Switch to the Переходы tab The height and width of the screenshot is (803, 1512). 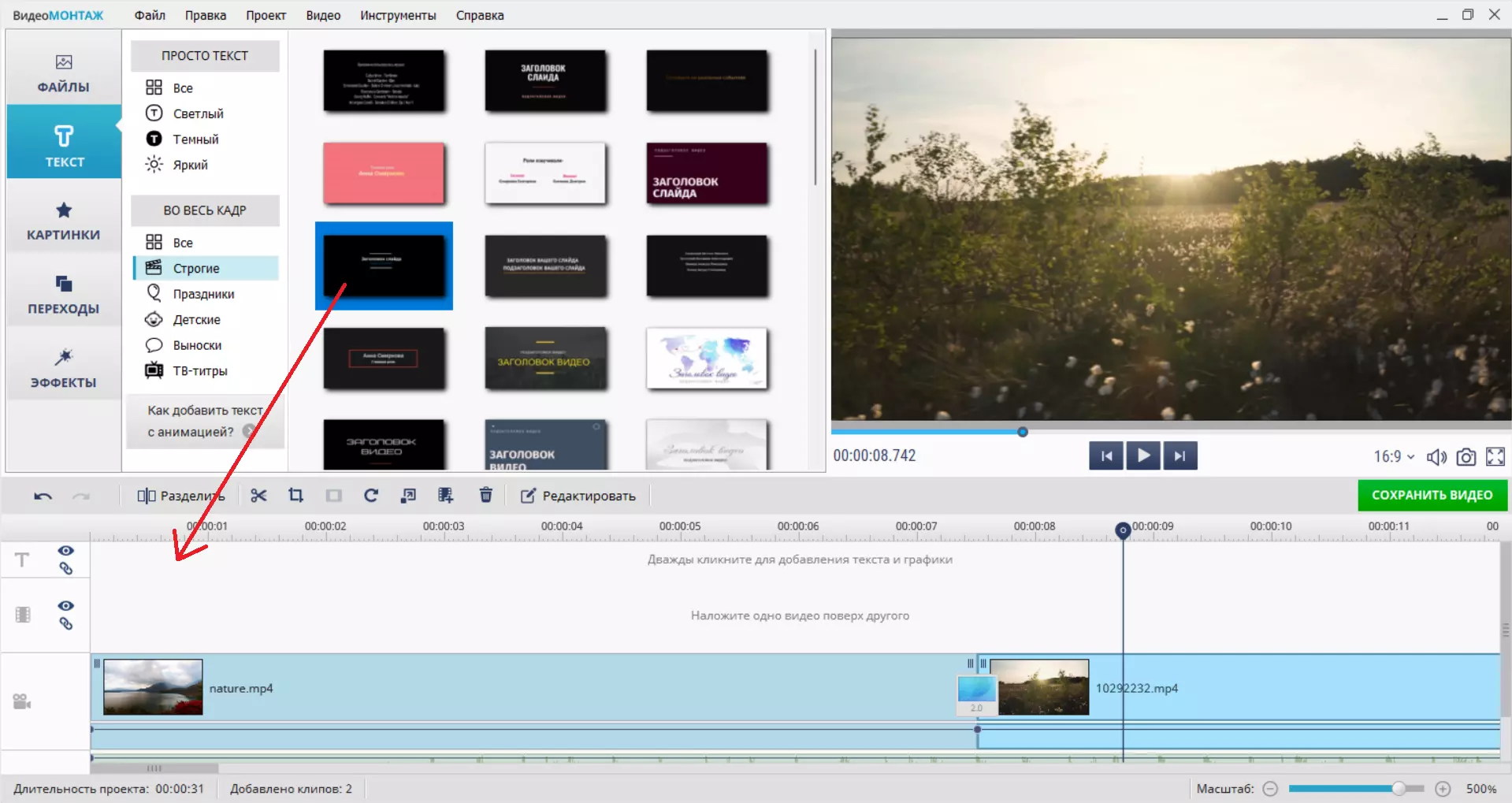click(64, 295)
